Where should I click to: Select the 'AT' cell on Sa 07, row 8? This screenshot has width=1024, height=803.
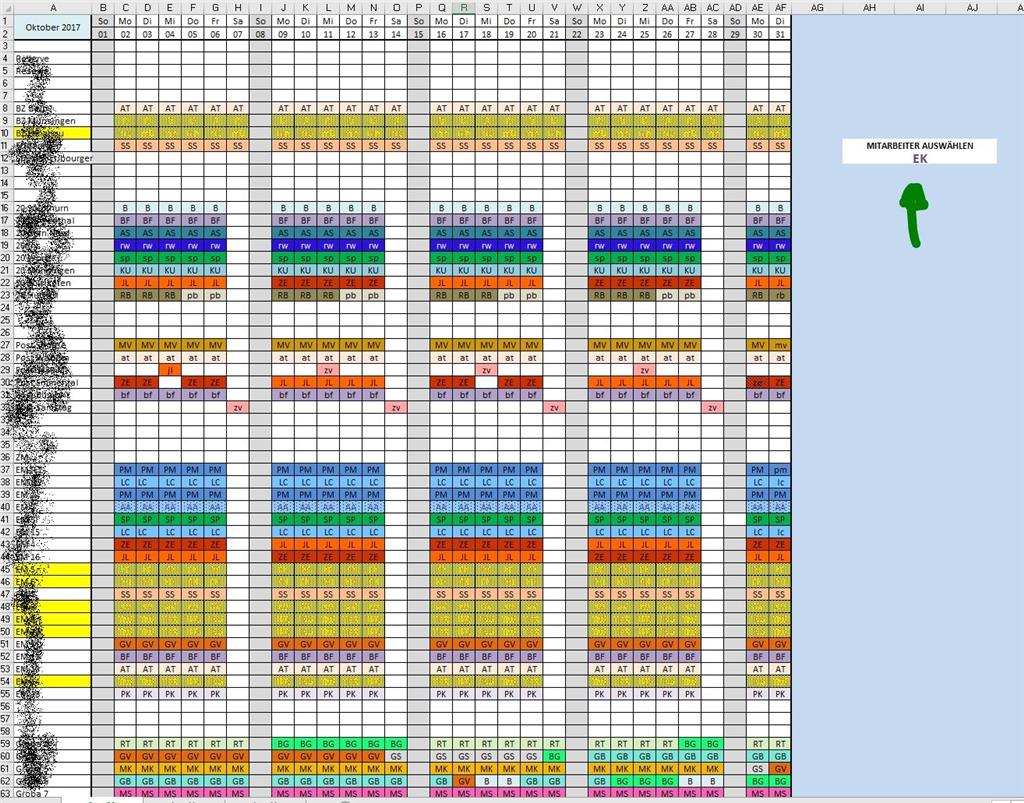click(238, 108)
